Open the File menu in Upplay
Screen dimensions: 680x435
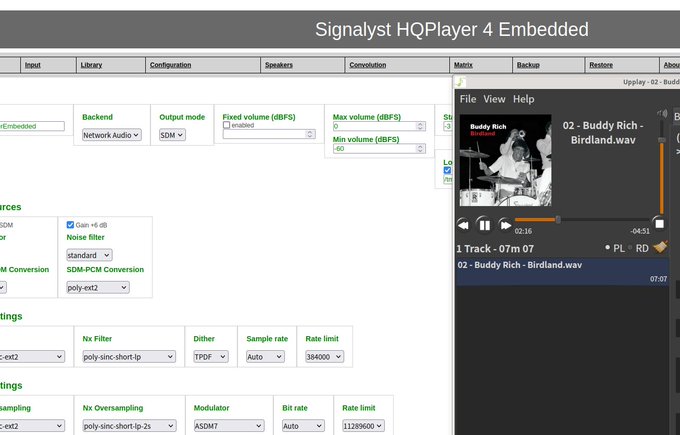tap(467, 99)
